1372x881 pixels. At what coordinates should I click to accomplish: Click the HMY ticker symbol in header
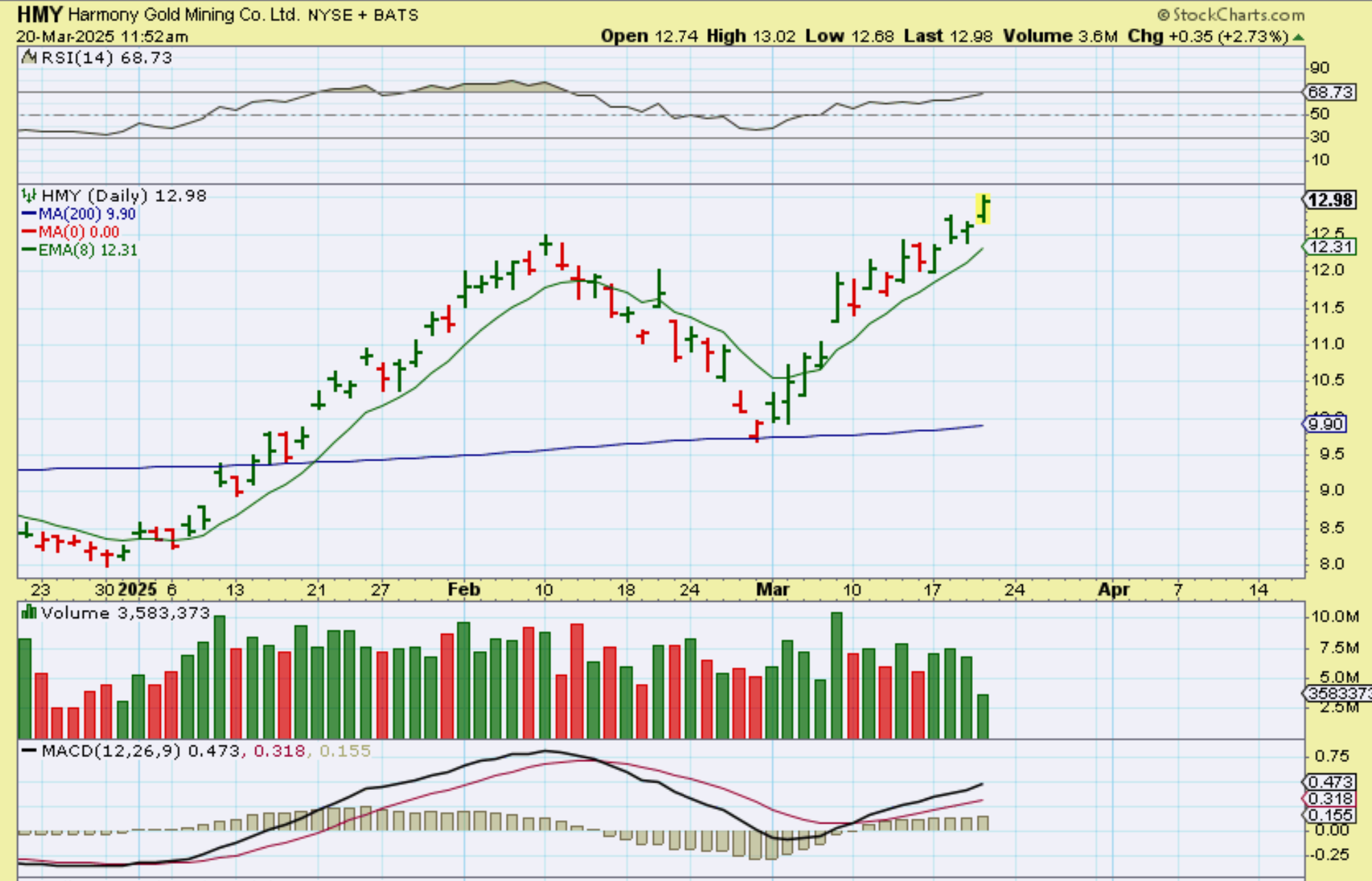[x=39, y=14]
